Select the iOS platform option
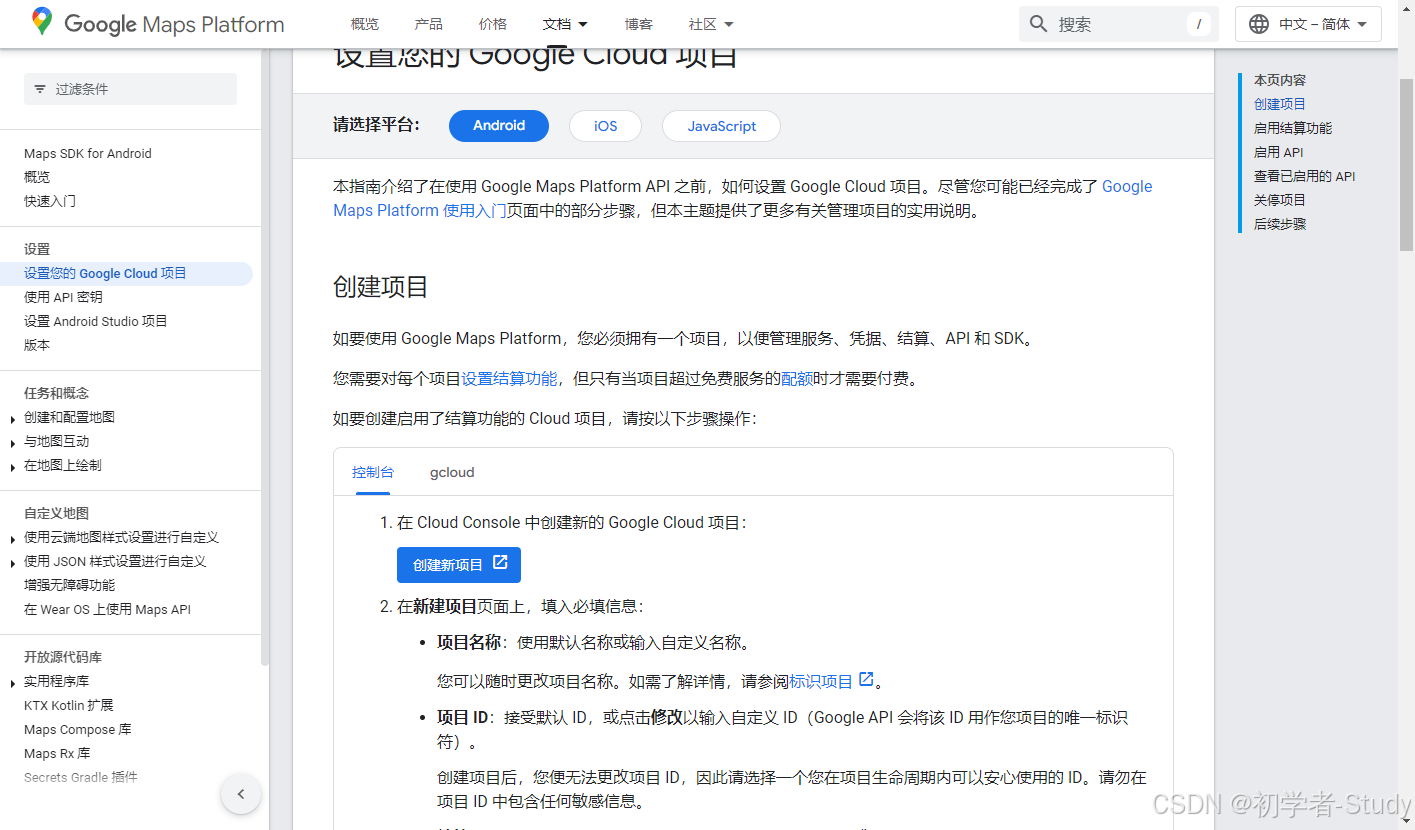 [605, 126]
